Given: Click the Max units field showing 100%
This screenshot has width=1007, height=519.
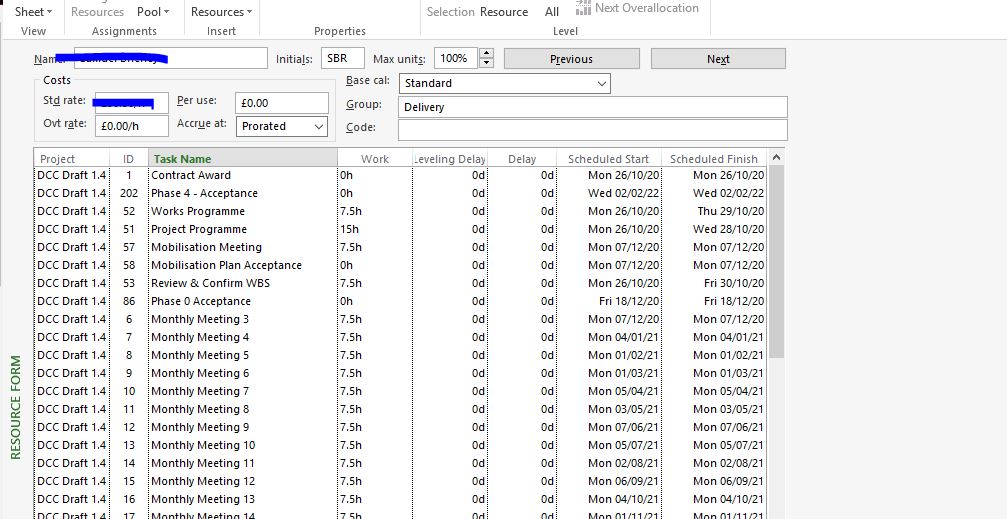Looking at the screenshot, I should click(456, 58).
